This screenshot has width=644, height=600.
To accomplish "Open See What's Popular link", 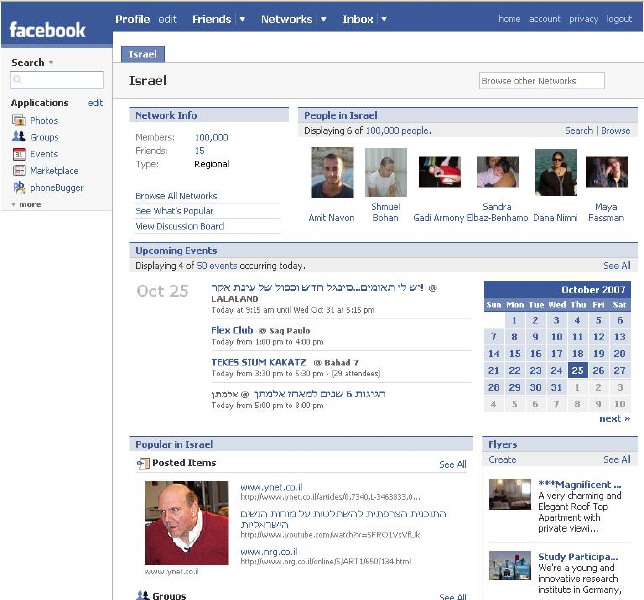I will point(174,211).
